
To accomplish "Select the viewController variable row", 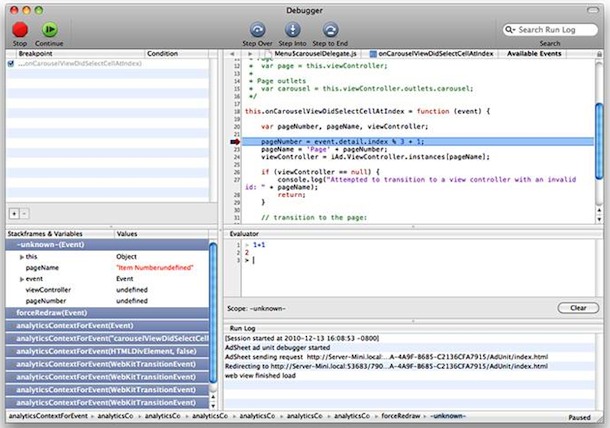I will (x=107, y=290).
